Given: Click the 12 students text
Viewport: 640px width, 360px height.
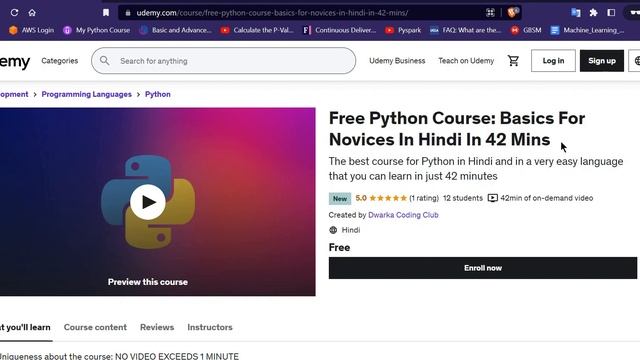Looking at the screenshot, I should (x=463, y=198).
